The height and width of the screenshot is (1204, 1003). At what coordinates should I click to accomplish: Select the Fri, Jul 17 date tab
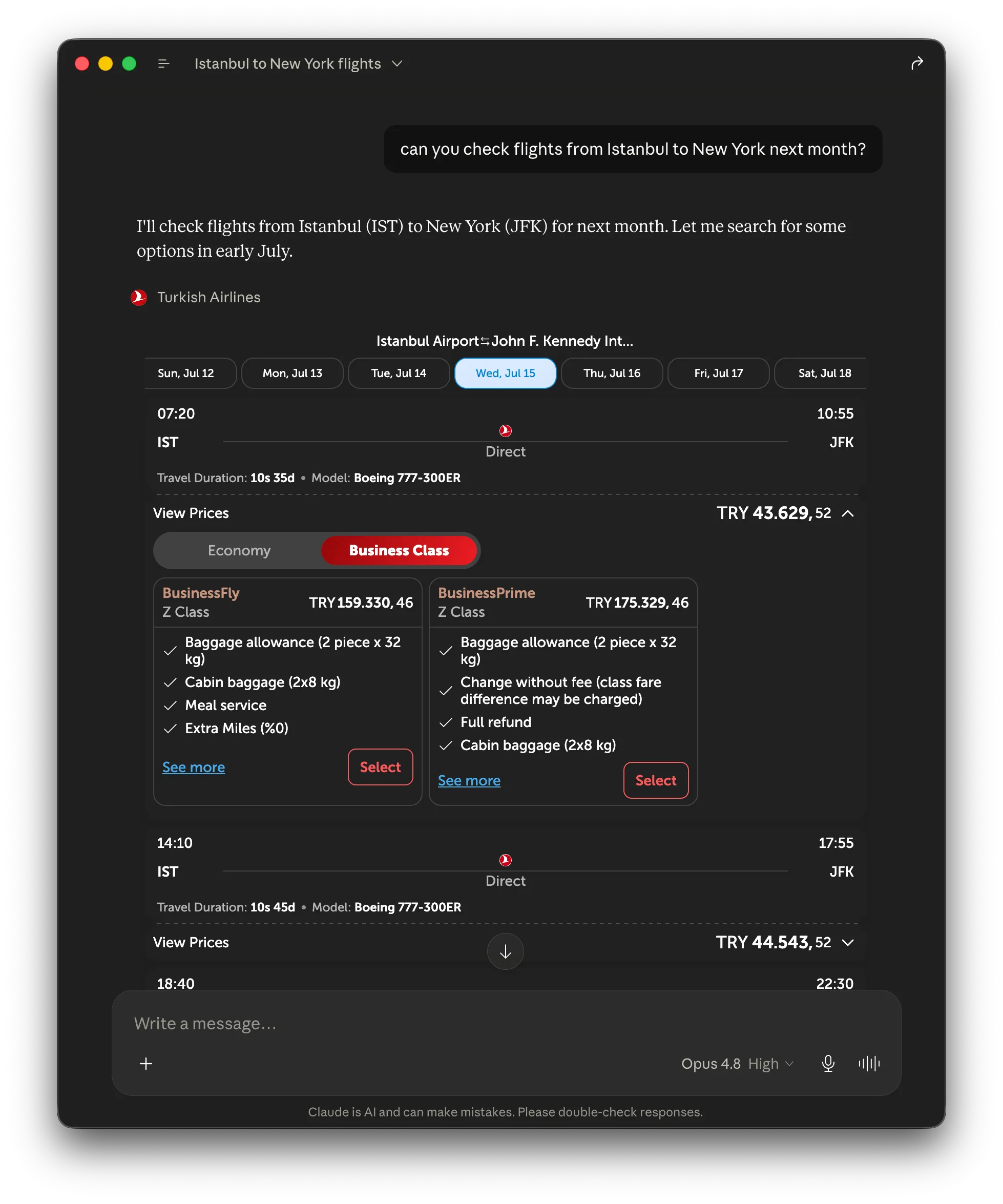(x=719, y=373)
